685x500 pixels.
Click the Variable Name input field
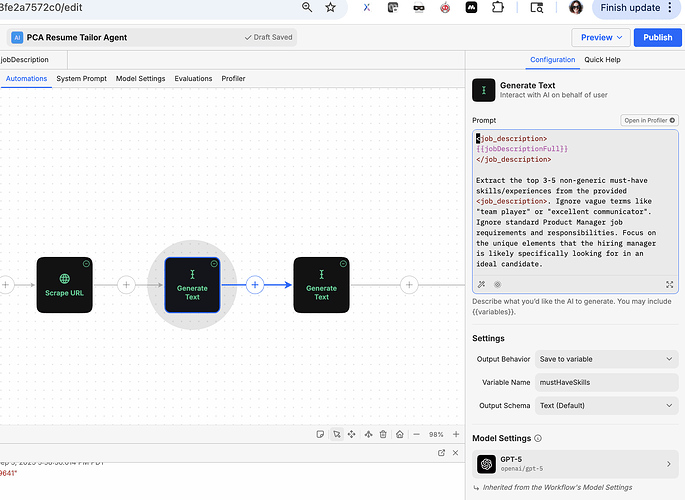point(607,382)
